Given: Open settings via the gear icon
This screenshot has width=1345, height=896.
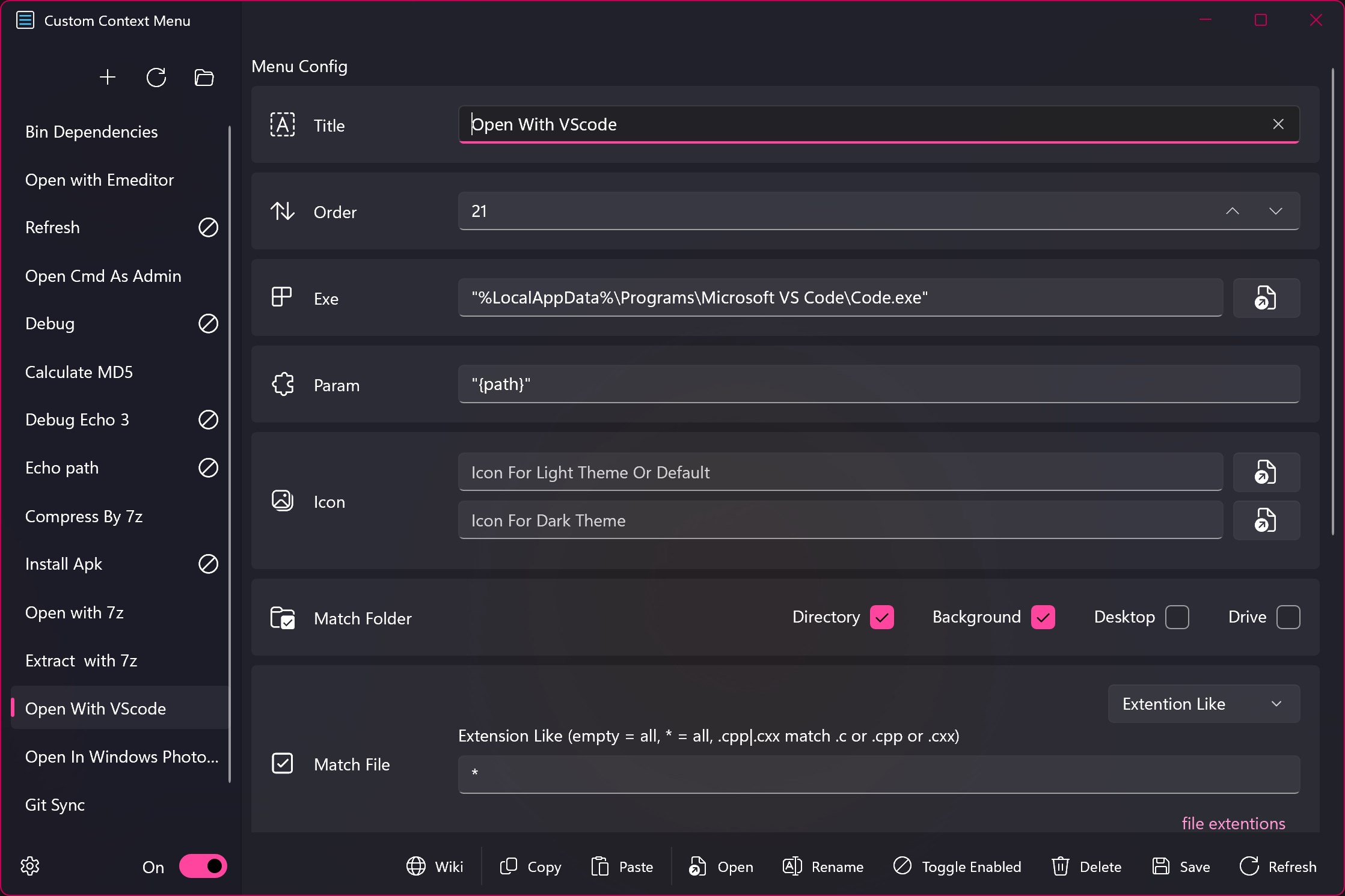Looking at the screenshot, I should (x=28, y=866).
